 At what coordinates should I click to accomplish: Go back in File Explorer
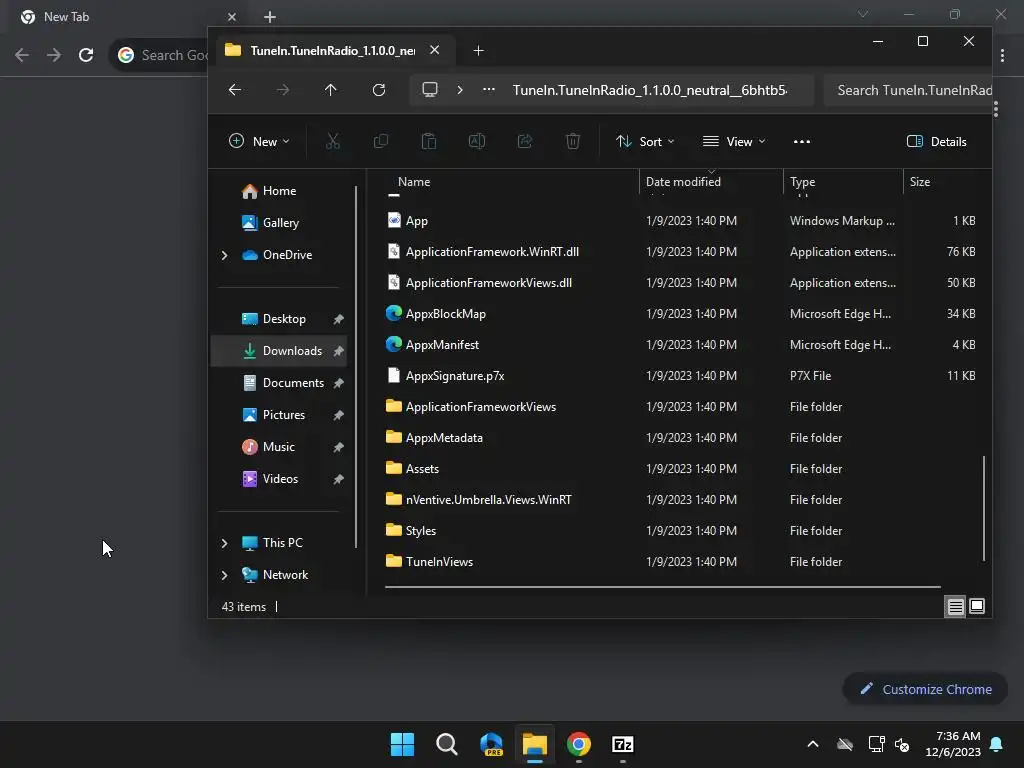pyautogui.click(x=235, y=90)
